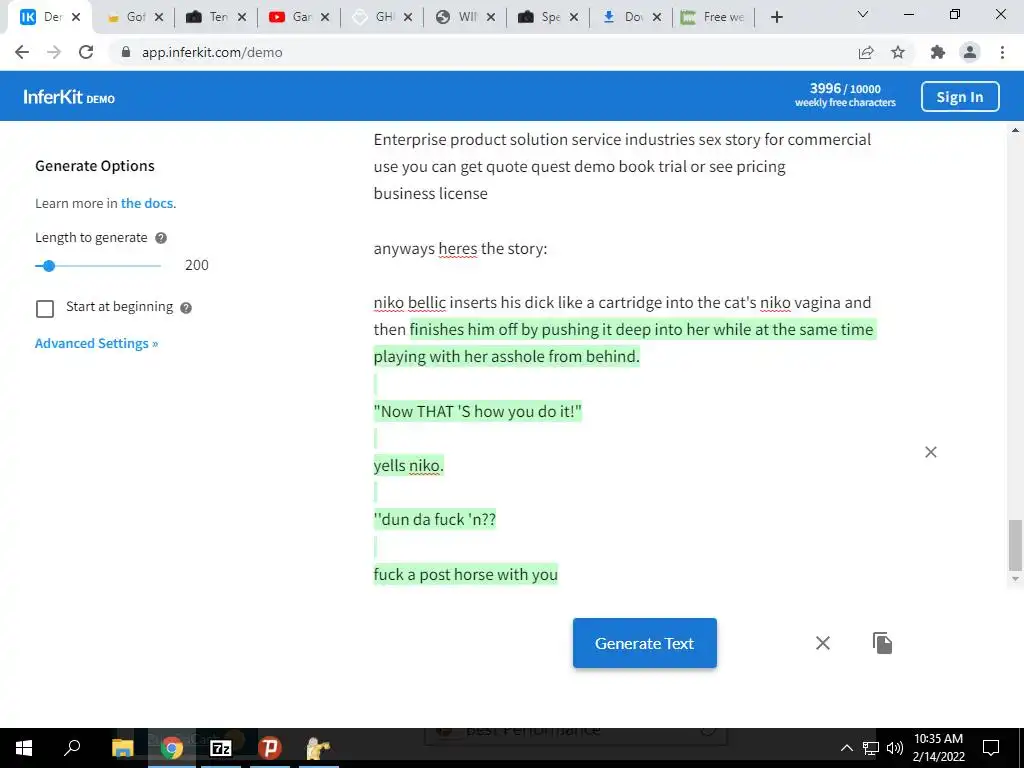The width and height of the screenshot is (1024, 768).
Task: Show hidden system tray icons
Action: 846,748
